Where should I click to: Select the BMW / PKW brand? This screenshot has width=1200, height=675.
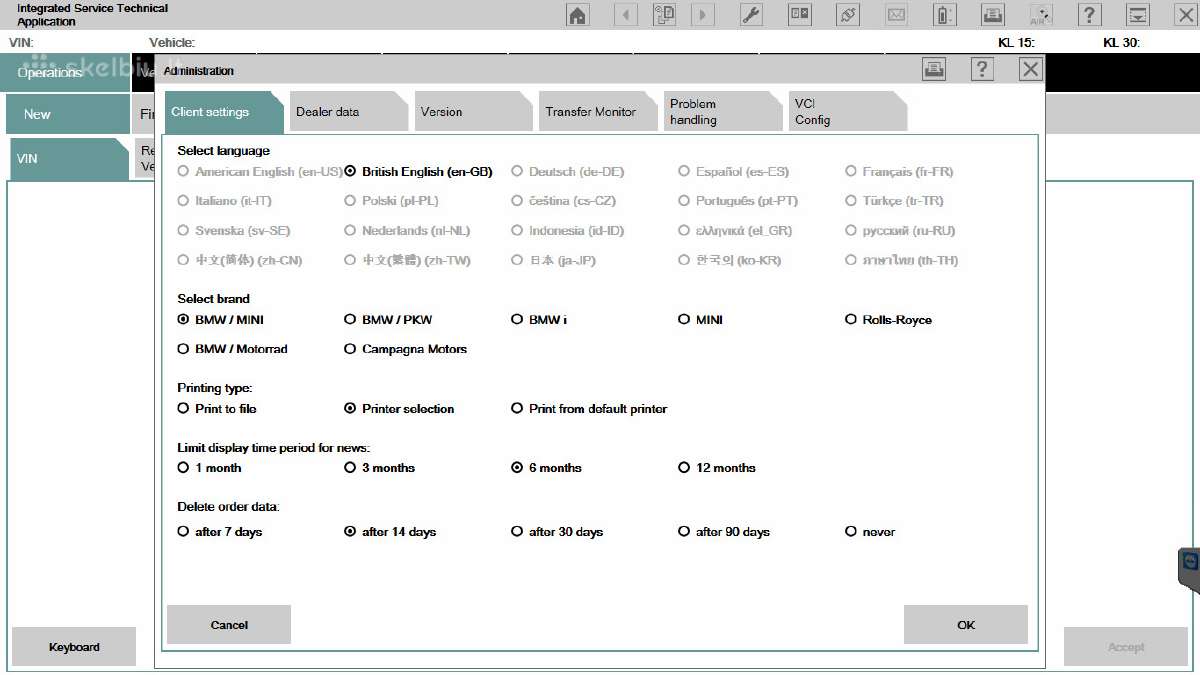pos(388,320)
